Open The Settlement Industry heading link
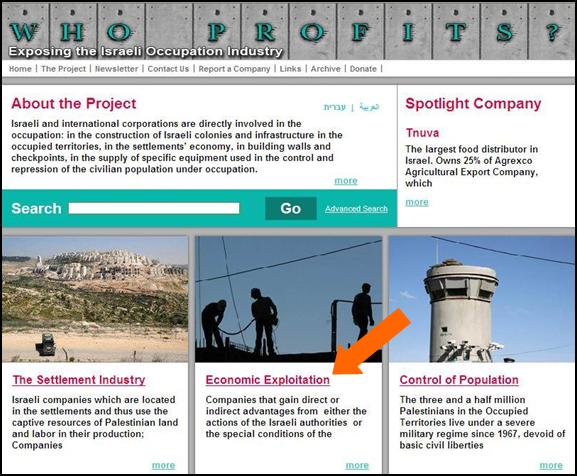 [x=79, y=380]
